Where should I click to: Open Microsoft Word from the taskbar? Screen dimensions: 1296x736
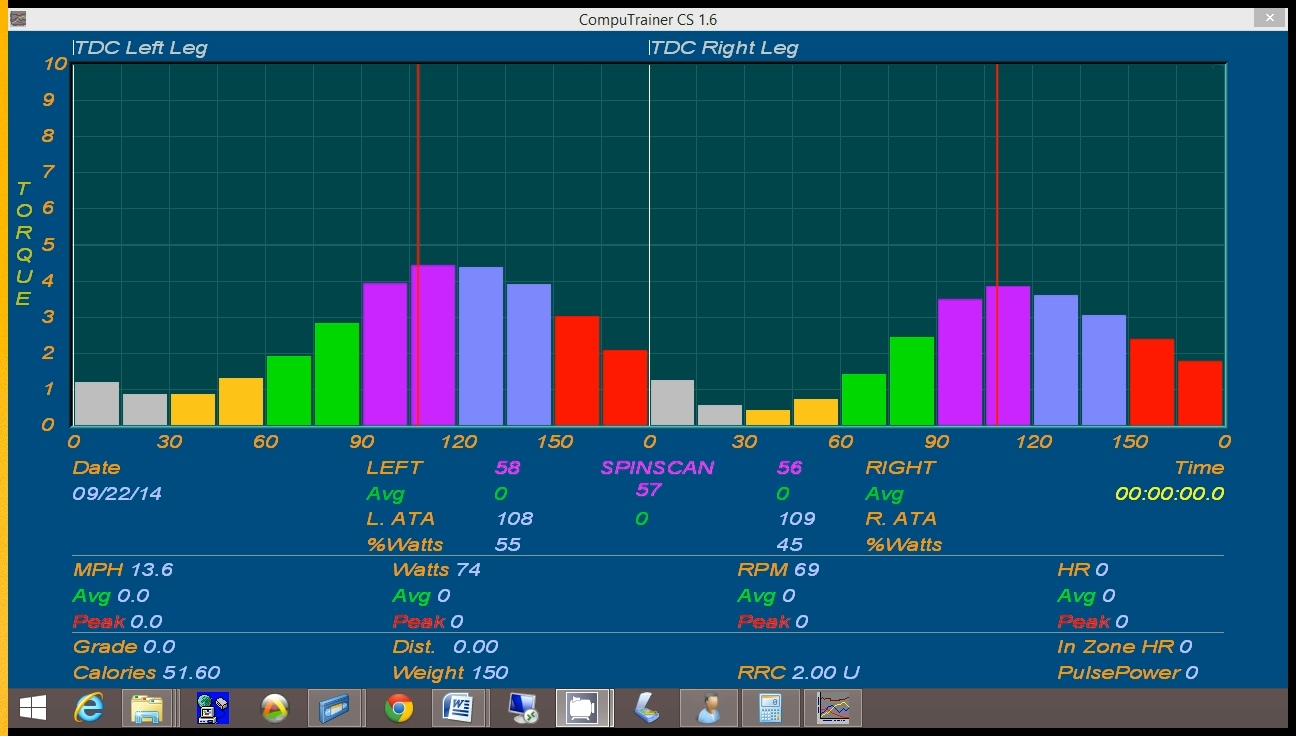tap(457, 709)
